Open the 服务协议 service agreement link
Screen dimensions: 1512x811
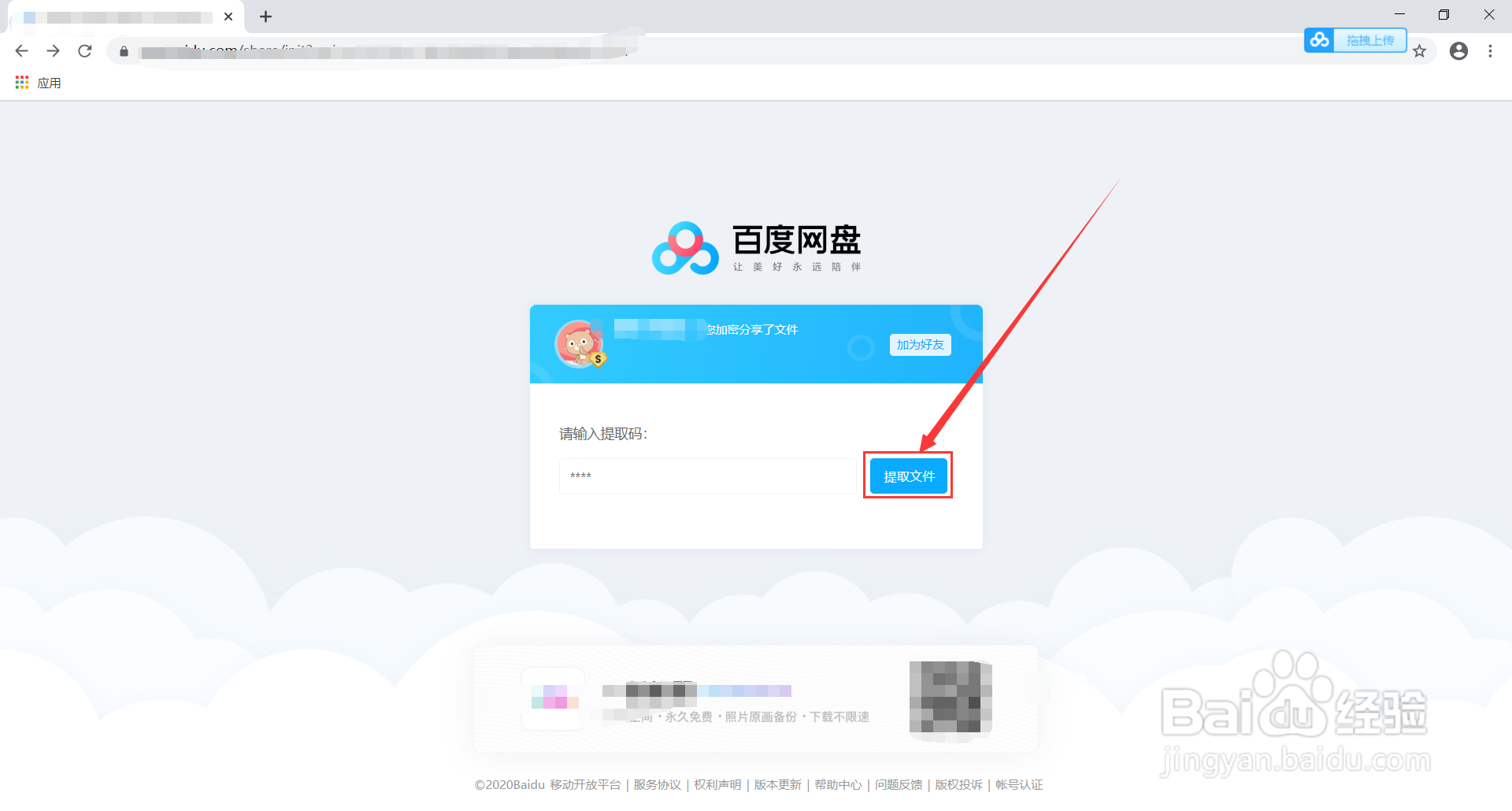[x=657, y=784]
